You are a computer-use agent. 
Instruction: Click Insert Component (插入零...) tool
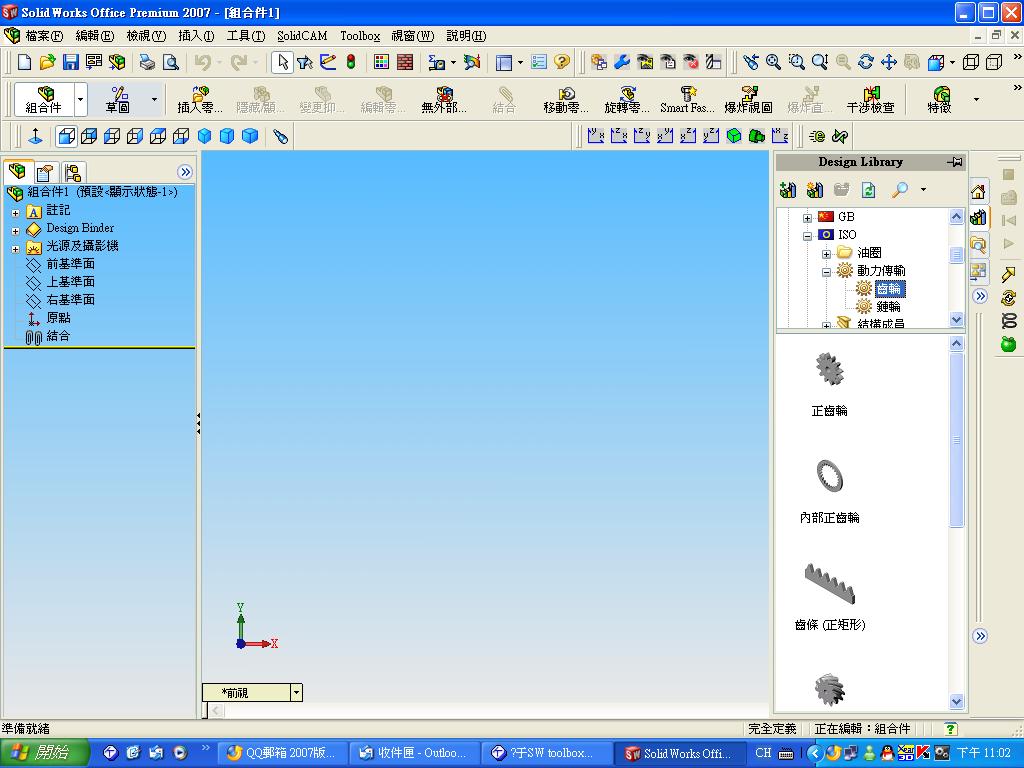[200, 99]
